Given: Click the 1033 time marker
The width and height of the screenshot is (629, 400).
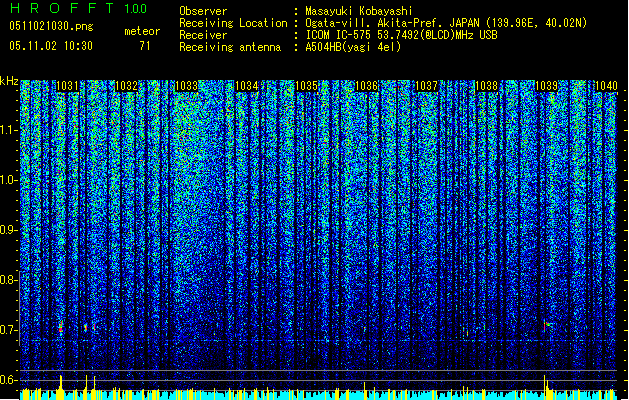Looking at the screenshot, I should [x=187, y=86].
